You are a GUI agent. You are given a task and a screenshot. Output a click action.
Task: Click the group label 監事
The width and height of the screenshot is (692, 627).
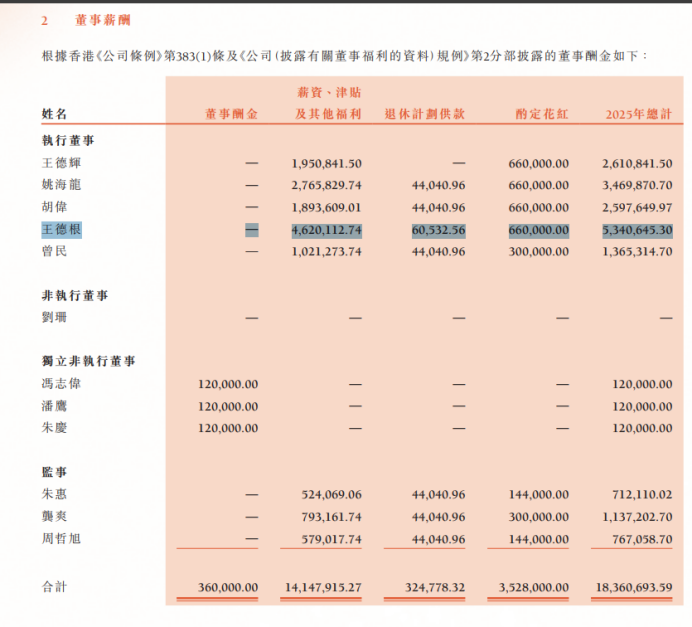click(54, 472)
